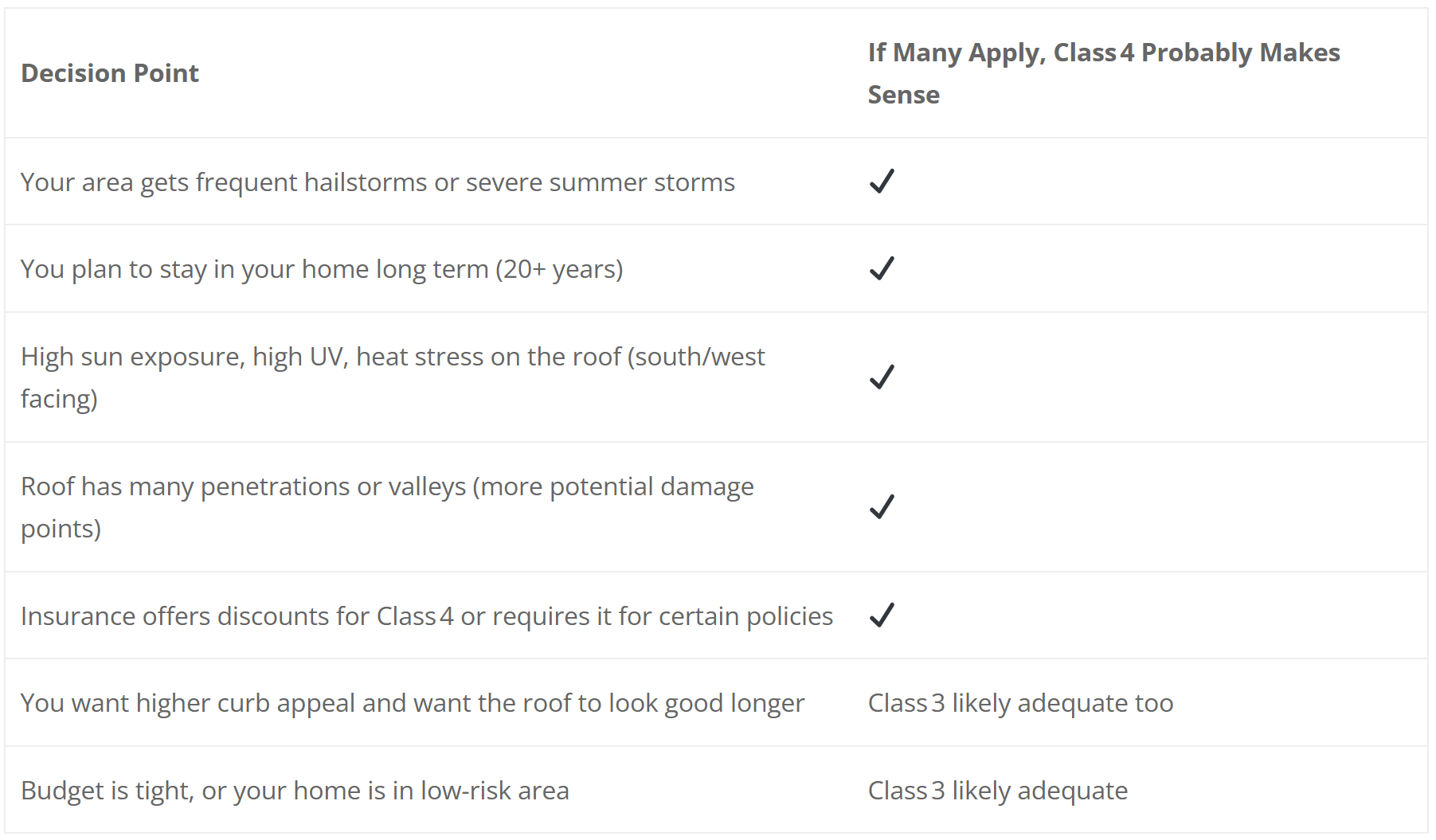Click the checkmark for high sun exposure
This screenshot has width=1436, height=840.
(x=882, y=377)
